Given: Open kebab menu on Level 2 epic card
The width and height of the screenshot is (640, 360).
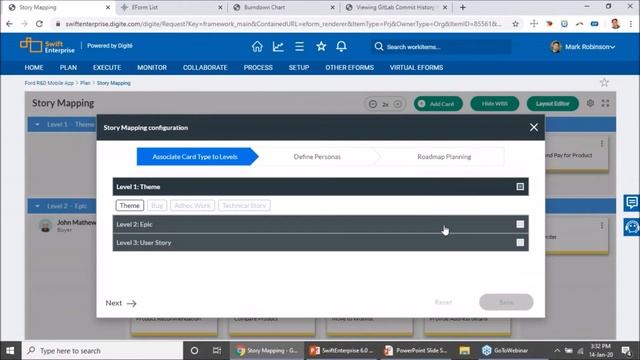Looking at the screenshot, I should click(x=602, y=225).
